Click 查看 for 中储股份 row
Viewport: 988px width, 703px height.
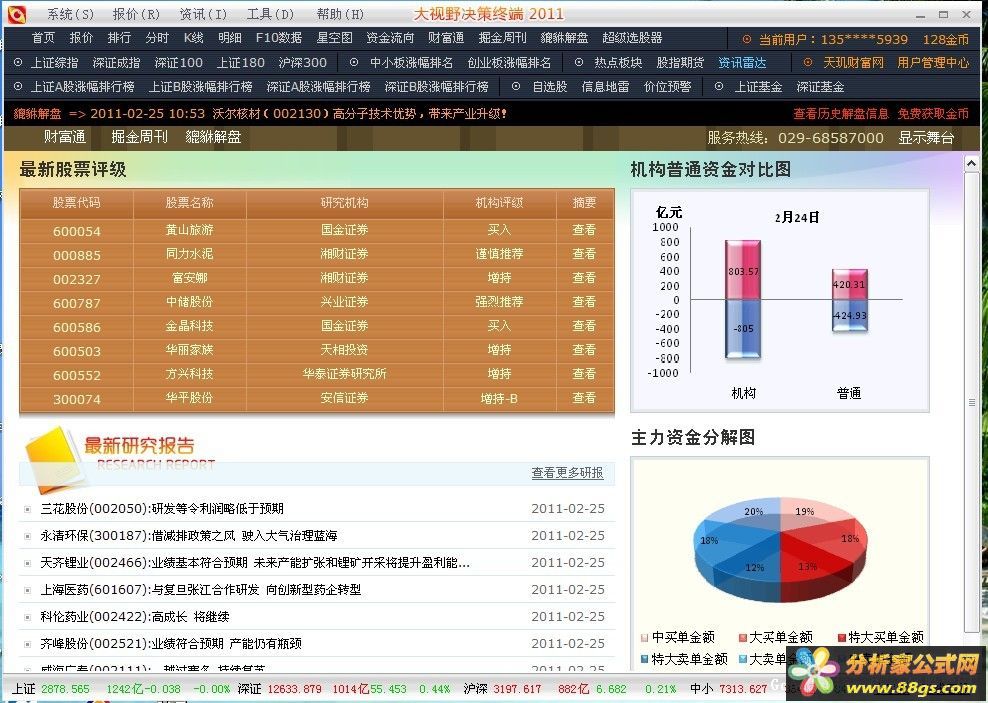pos(584,302)
